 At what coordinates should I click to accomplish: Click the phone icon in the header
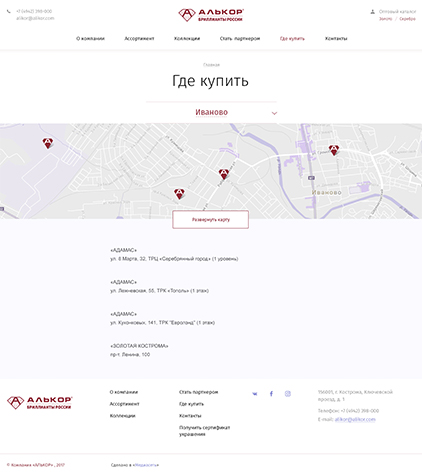(9, 11)
